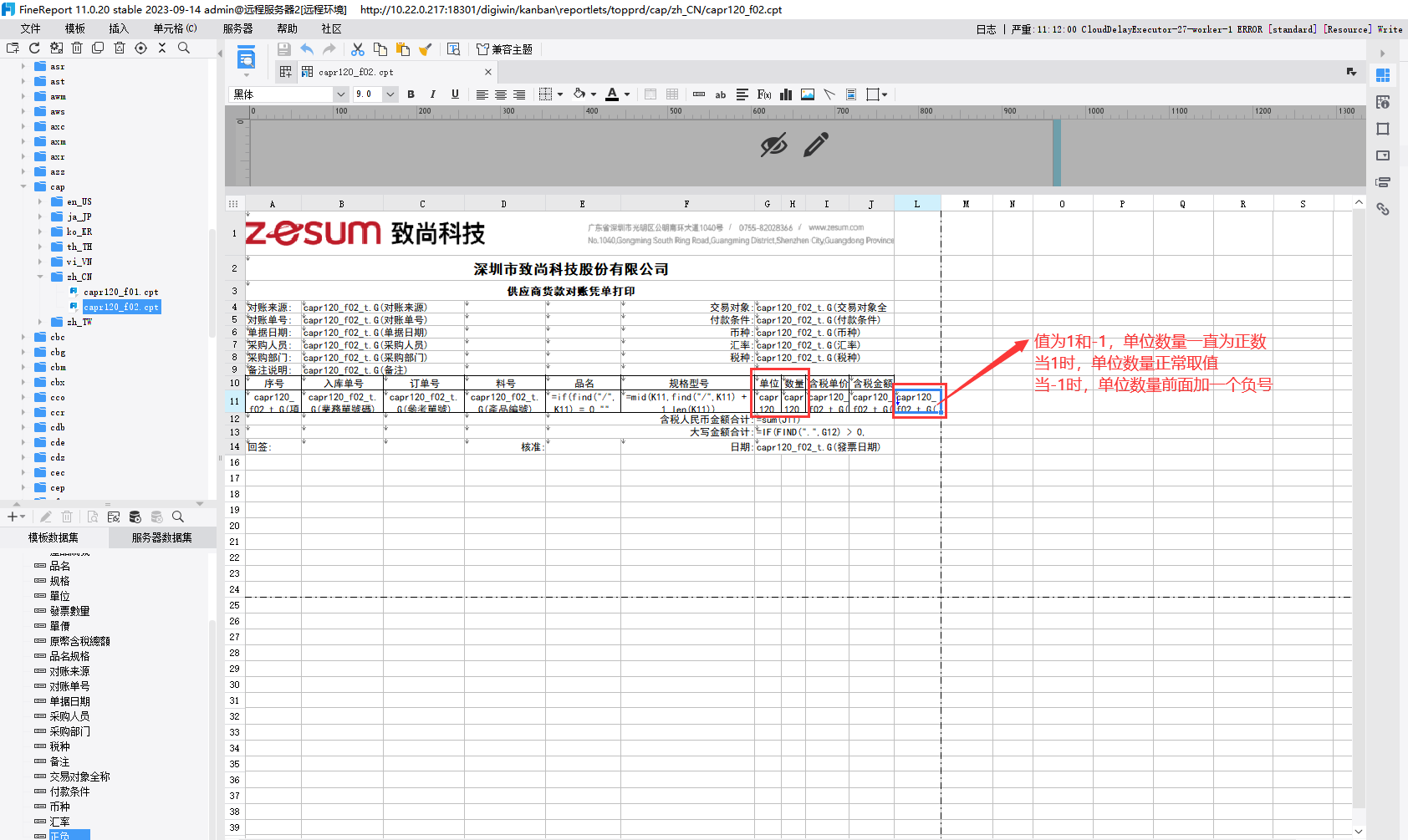Collapse the zh_CN folder
Screen dimensions: 1408x840
click(x=39, y=277)
